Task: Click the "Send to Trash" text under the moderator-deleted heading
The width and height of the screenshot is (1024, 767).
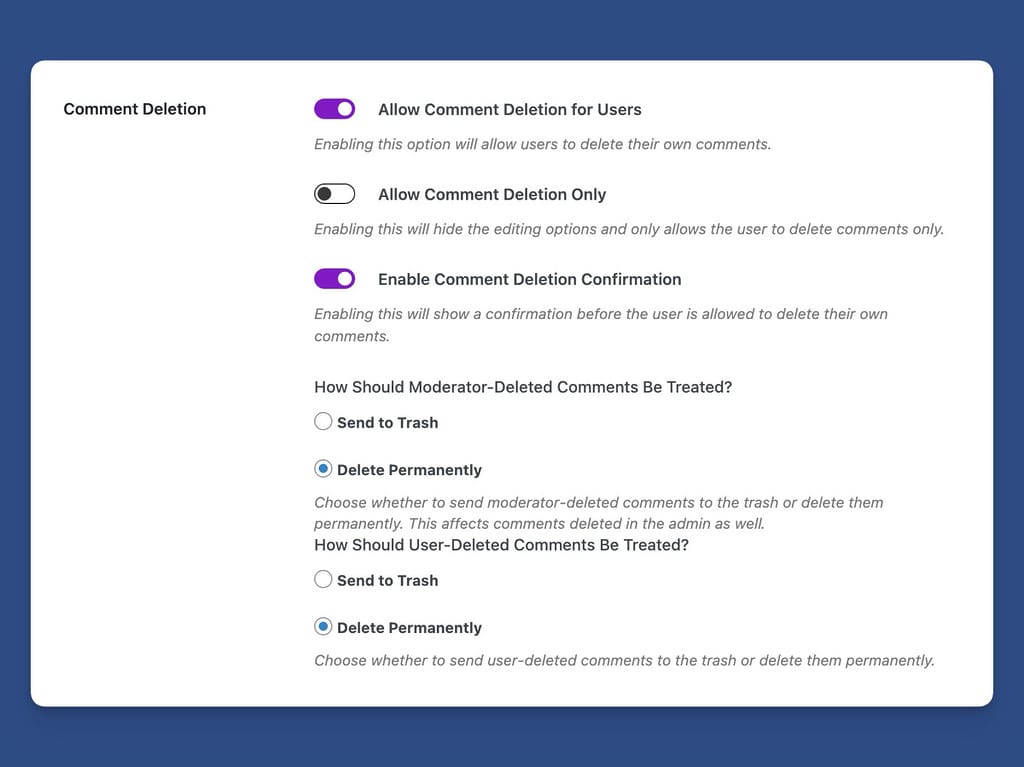Action: point(387,423)
